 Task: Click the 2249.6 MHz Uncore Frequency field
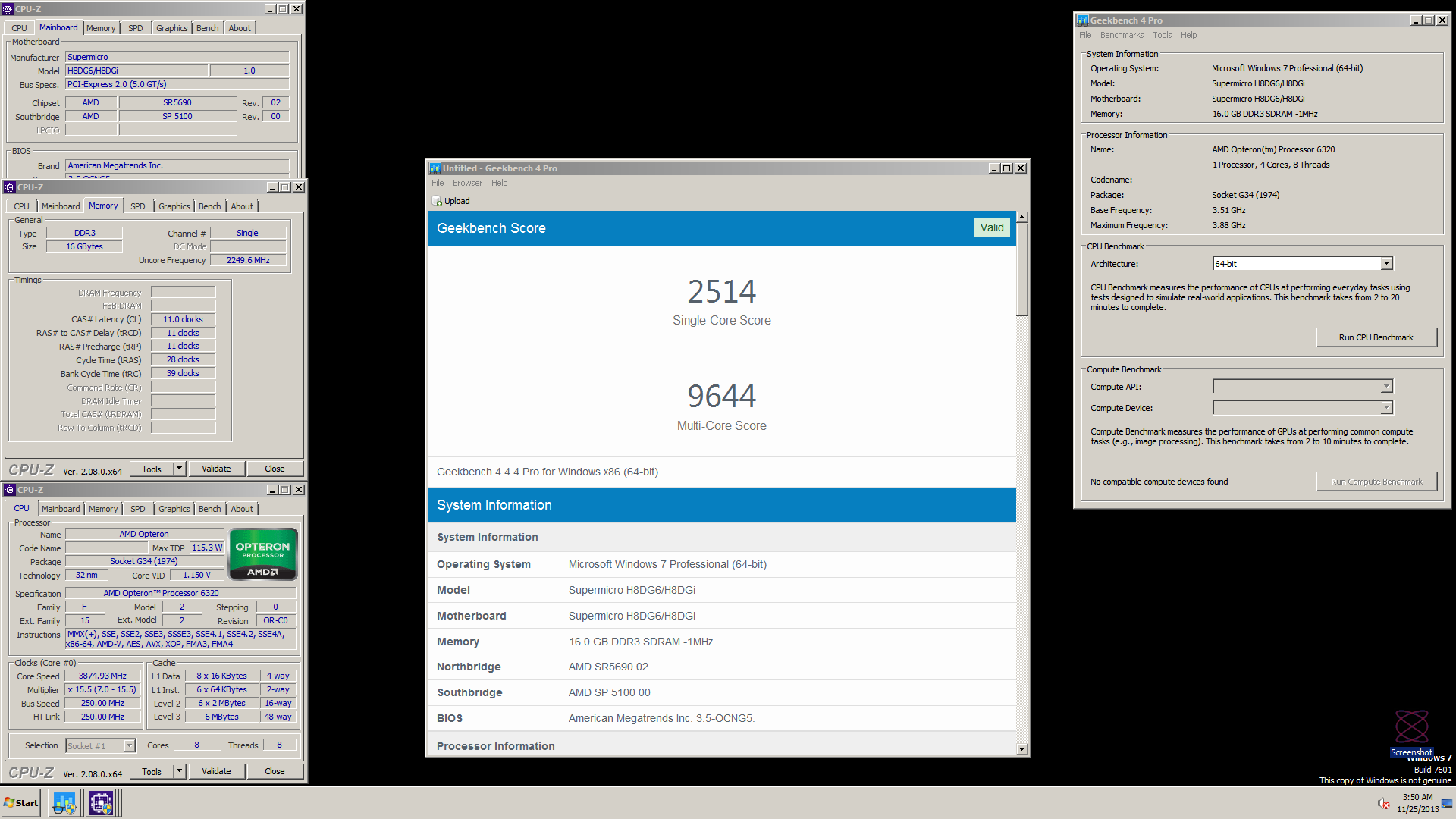(248, 260)
